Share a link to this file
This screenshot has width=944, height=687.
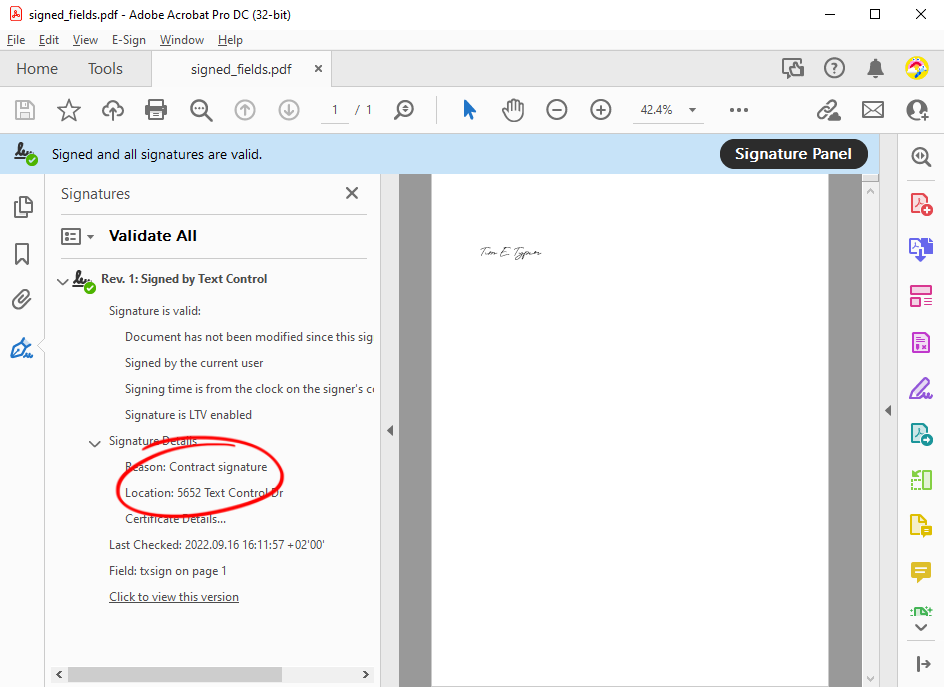[828, 110]
